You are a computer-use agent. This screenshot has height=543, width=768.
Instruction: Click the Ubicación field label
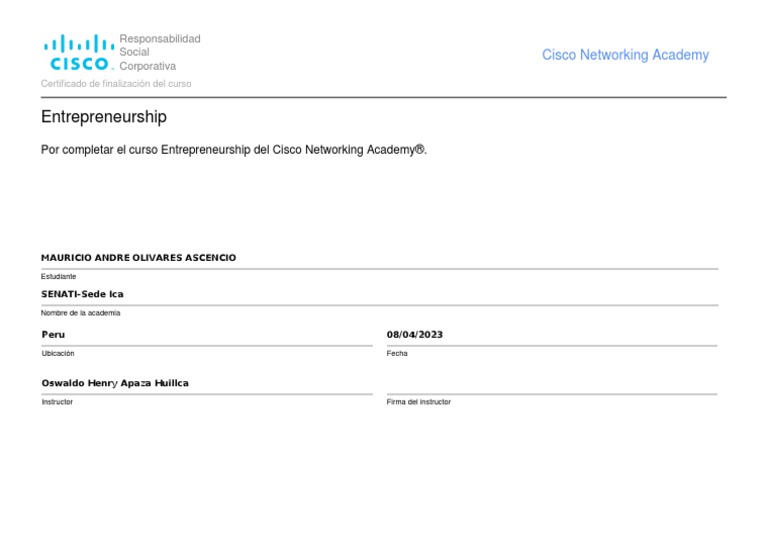point(58,353)
